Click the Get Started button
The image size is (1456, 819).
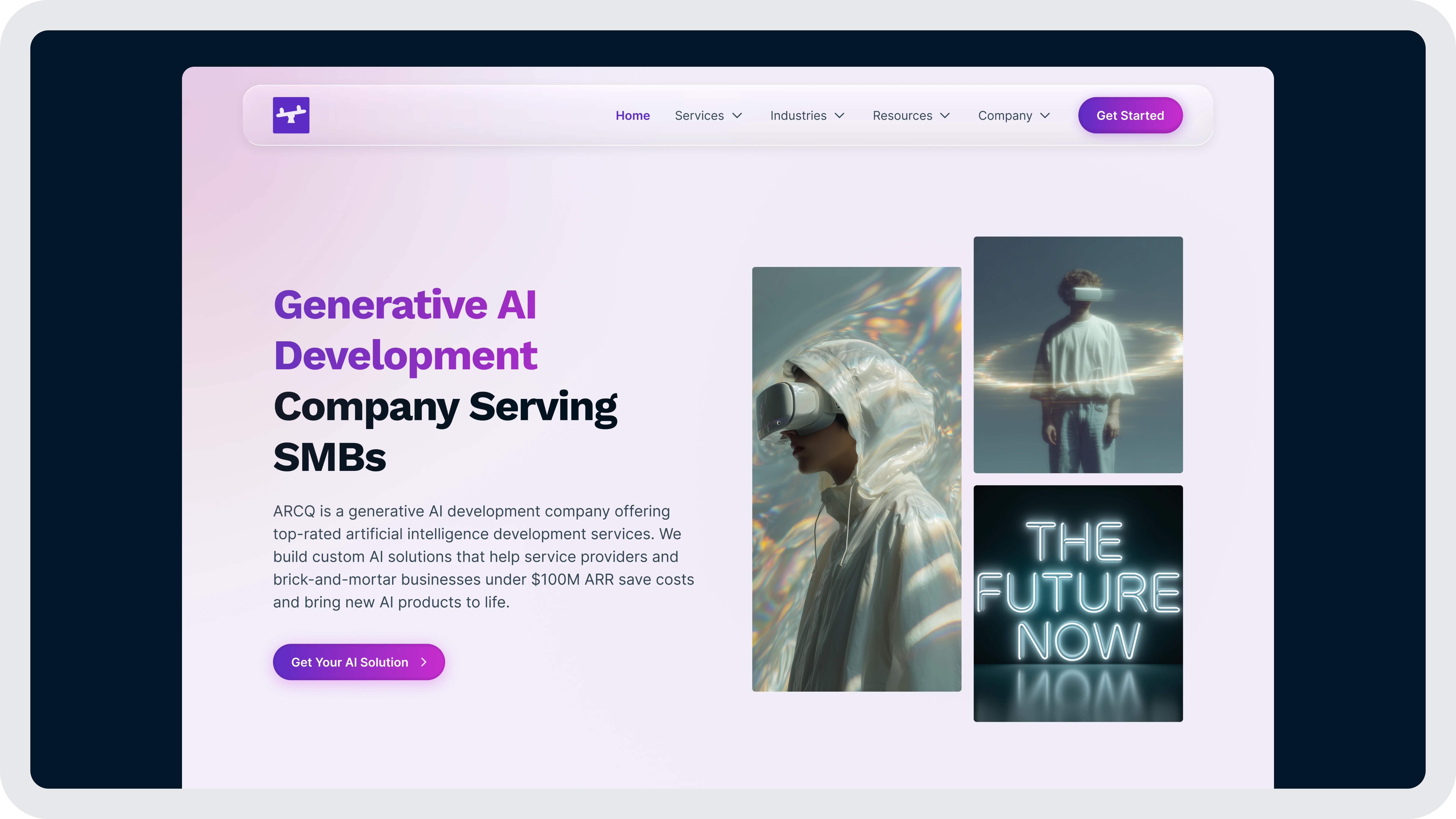pyautogui.click(x=1130, y=115)
